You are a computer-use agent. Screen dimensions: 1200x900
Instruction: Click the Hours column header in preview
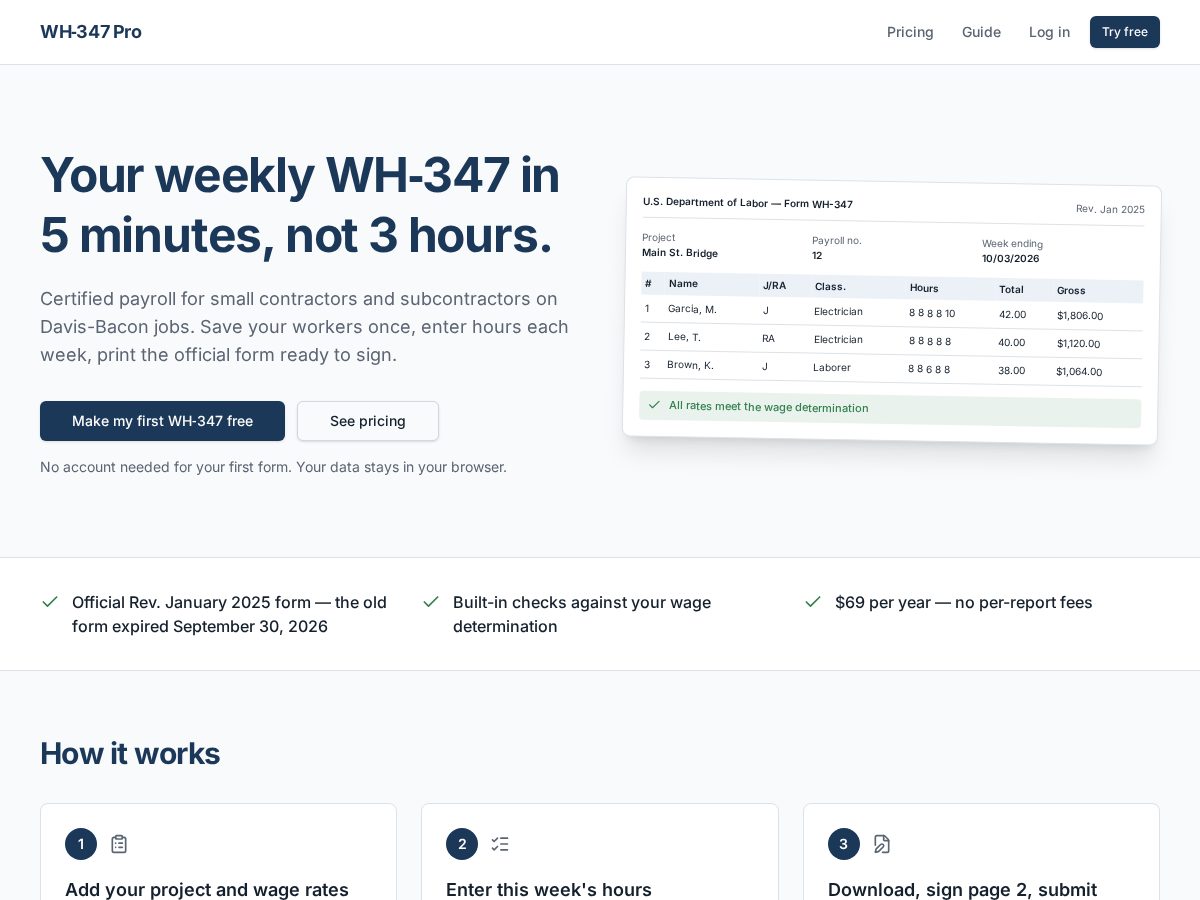pos(924,288)
